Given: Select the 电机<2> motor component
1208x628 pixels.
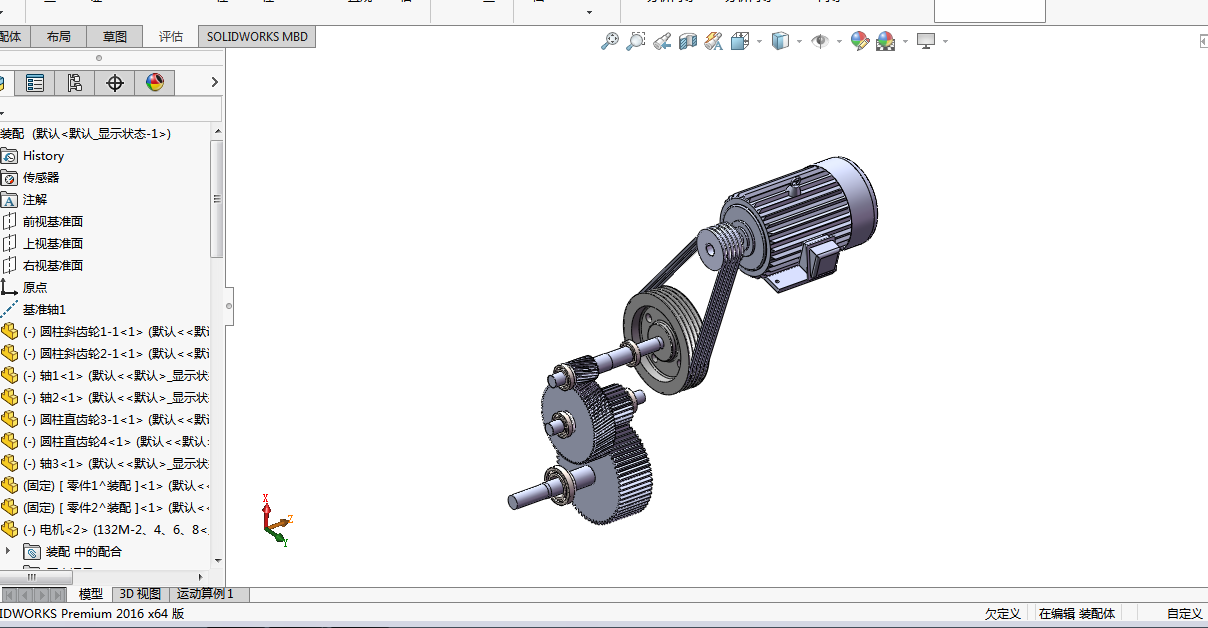Looking at the screenshot, I should 105,530.
